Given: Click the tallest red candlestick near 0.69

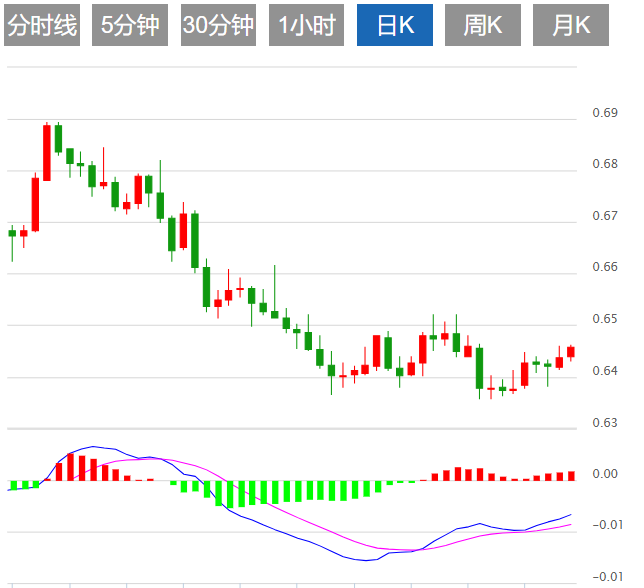Looking at the screenshot, I should (47, 152).
